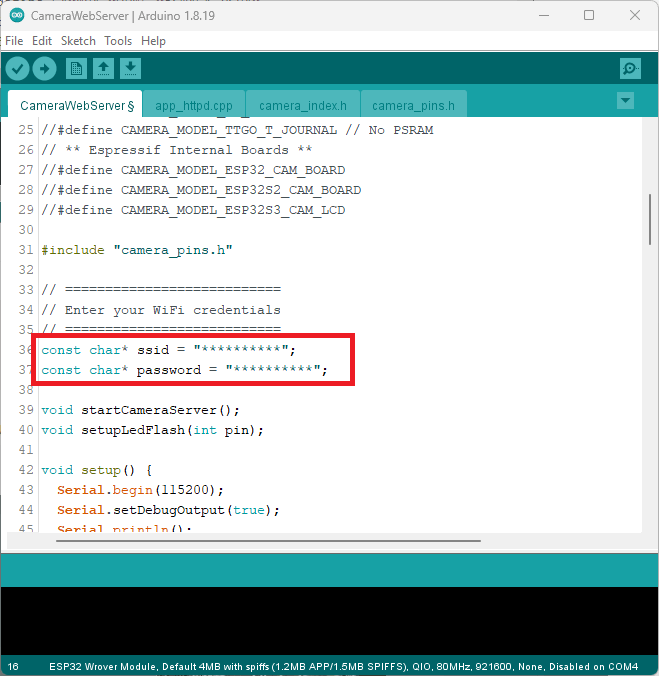The width and height of the screenshot is (660, 676).
Task: Click the Verify sketch checkmark icon
Action: pyautogui.click(x=17, y=68)
